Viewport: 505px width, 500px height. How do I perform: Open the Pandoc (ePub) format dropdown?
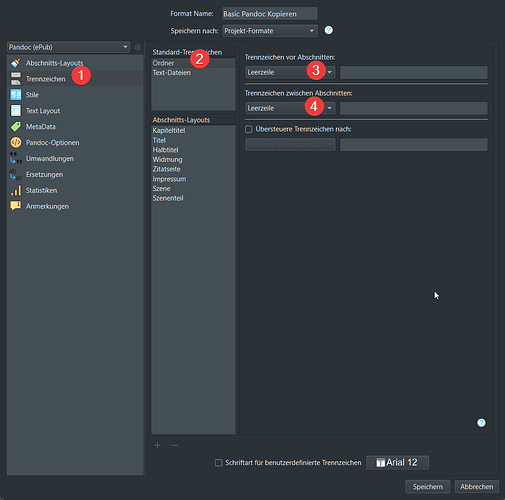click(x=68, y=47)
